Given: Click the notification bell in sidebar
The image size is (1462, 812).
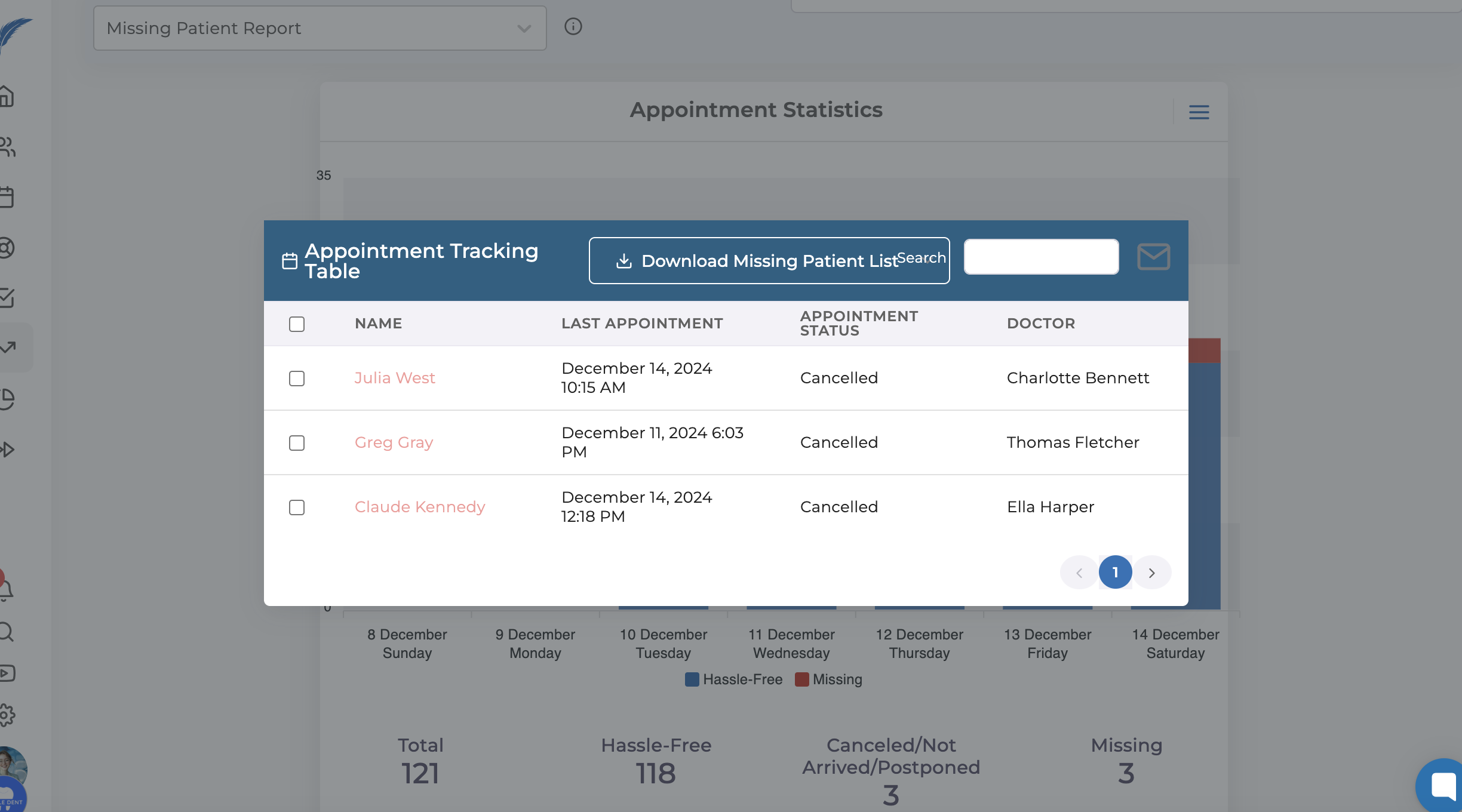Looking at the screenshot, I should [7, 590].
